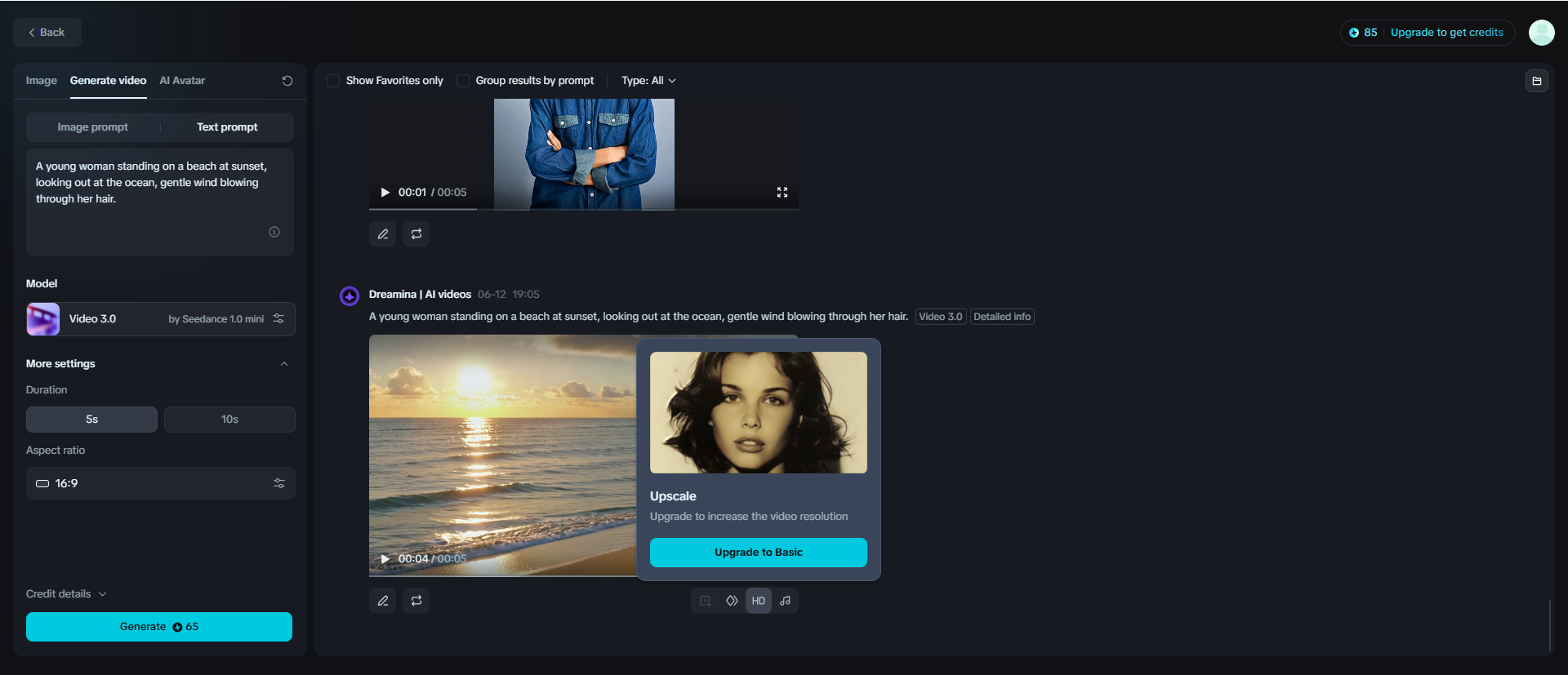1568x675 pixels.
Task: Click the Video 3.0 model thumbnail icon
Action: pyautogui.click(x=43, y=319)
